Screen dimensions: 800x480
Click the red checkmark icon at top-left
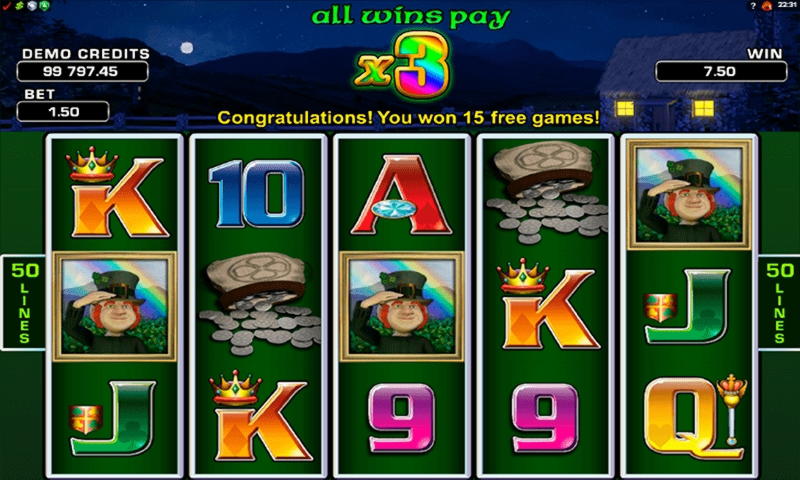coord(6,6)
